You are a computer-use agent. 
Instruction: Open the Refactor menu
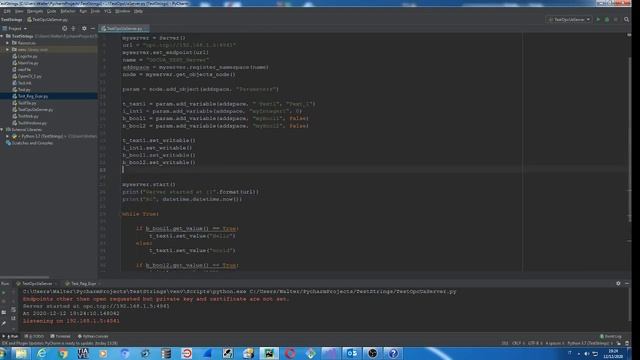(68, 11)
